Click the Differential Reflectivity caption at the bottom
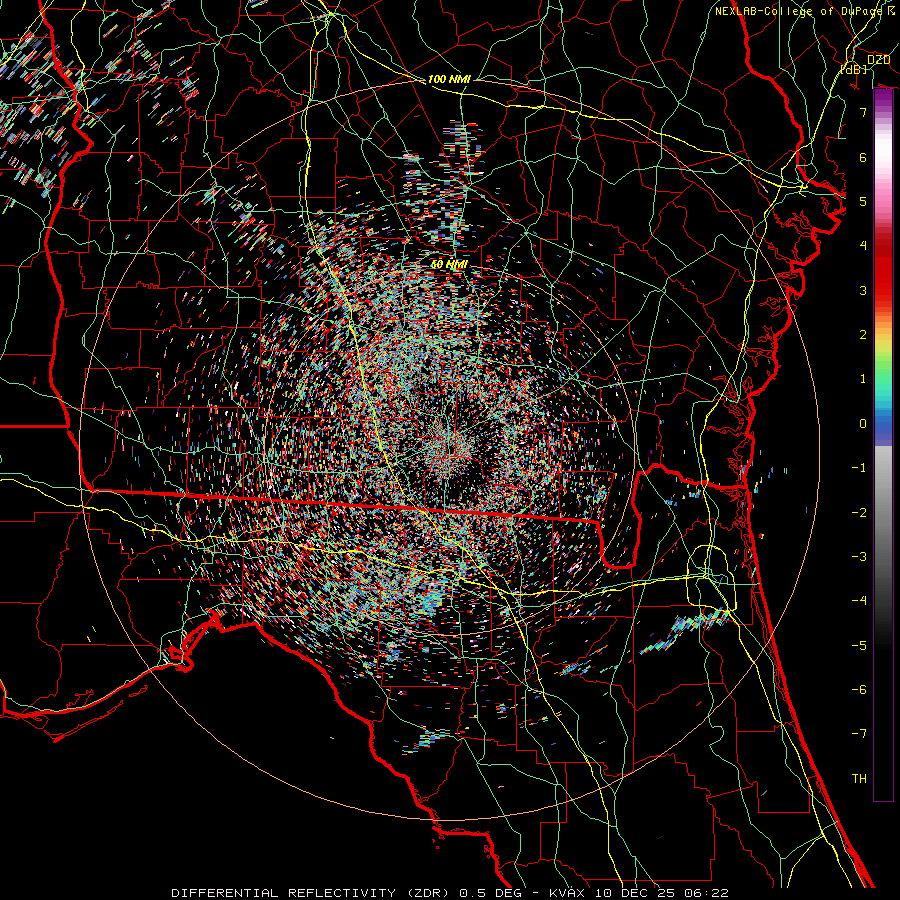 coord(449,893)
